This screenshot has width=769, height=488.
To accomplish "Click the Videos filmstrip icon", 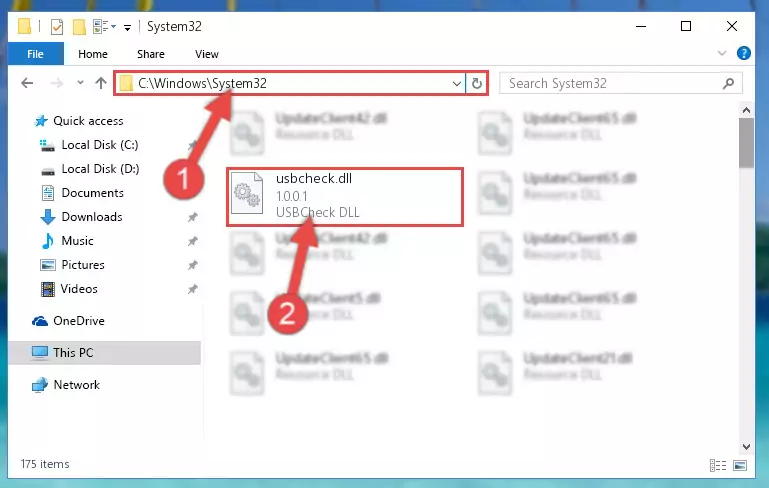I will click(48, 289).
